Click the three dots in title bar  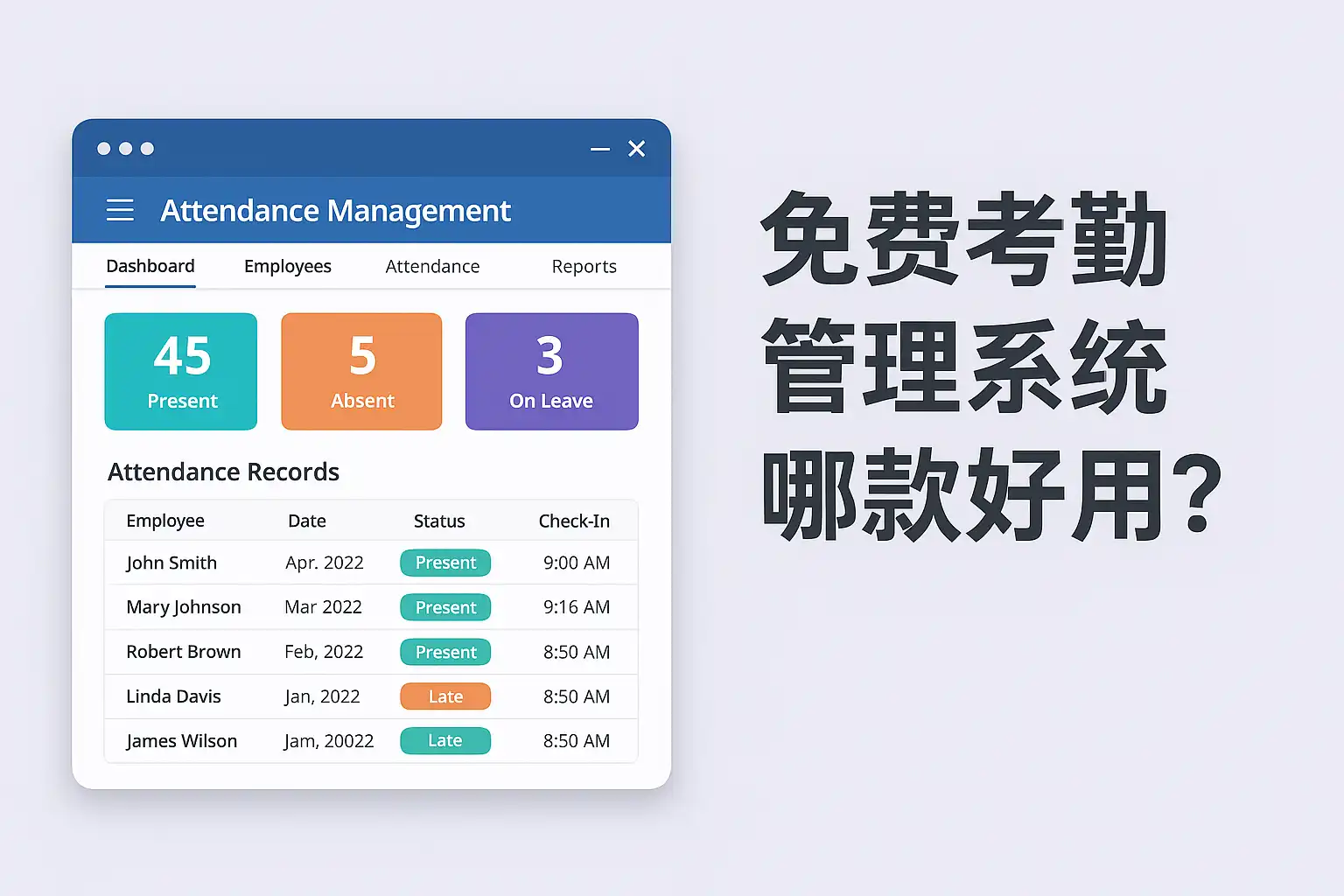coord(126,149)
